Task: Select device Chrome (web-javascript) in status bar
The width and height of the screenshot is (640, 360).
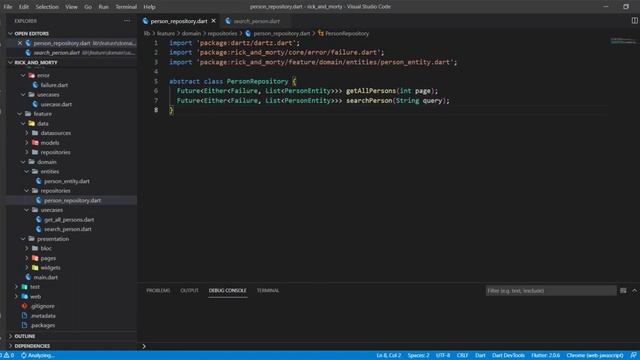Action: tap(595, 355)
